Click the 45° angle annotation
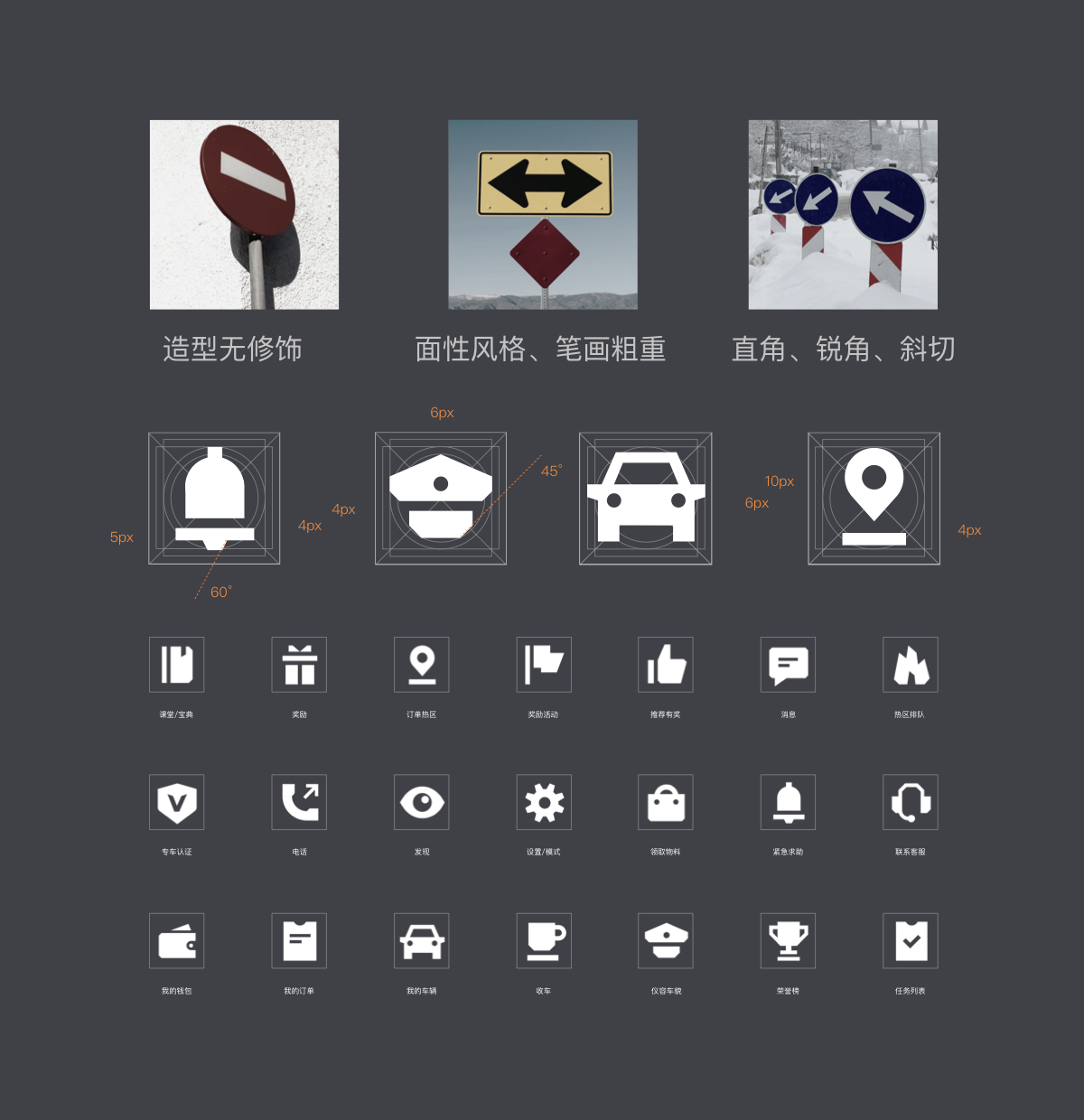Screen dimensions: 1084x1120 coord(551,471)
